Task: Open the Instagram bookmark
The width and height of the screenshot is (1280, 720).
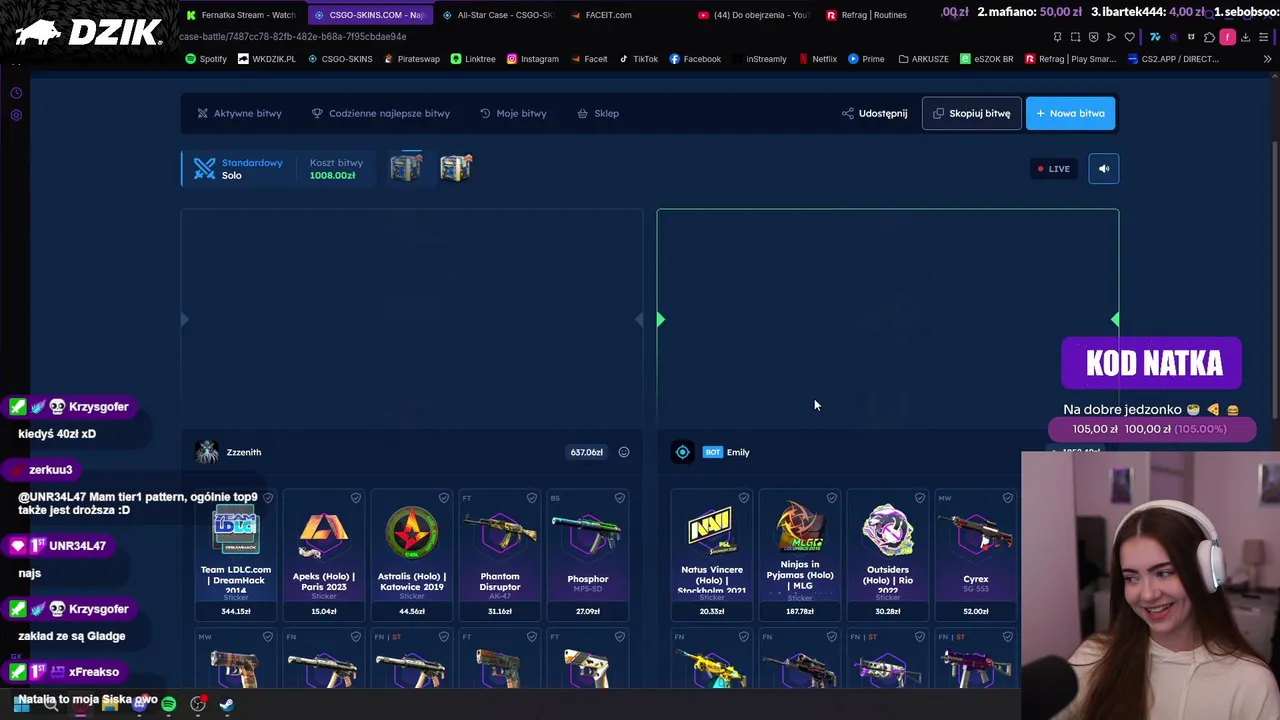Action: (533, 59)
